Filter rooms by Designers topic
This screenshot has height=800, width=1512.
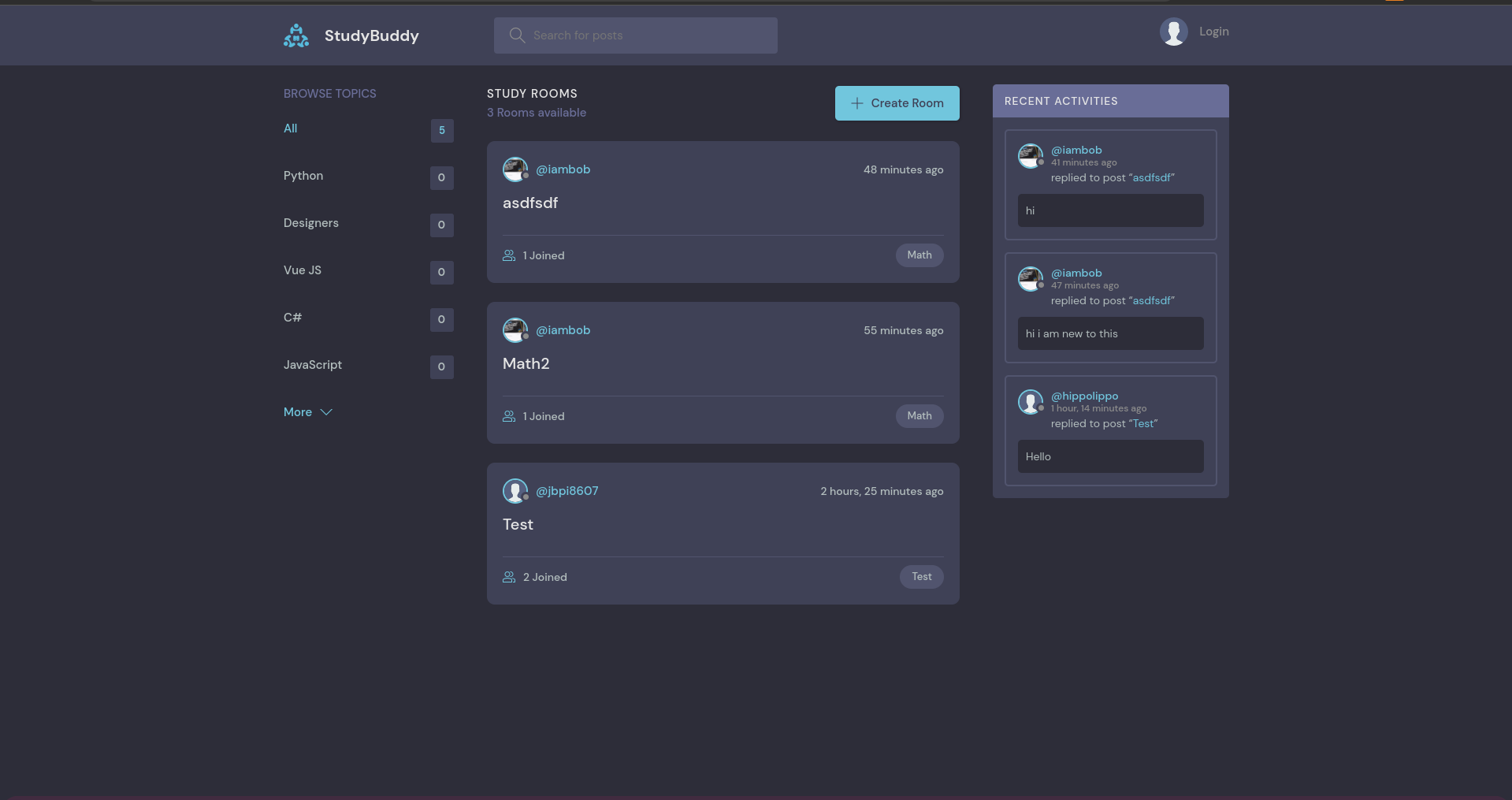tap(311, 223)
